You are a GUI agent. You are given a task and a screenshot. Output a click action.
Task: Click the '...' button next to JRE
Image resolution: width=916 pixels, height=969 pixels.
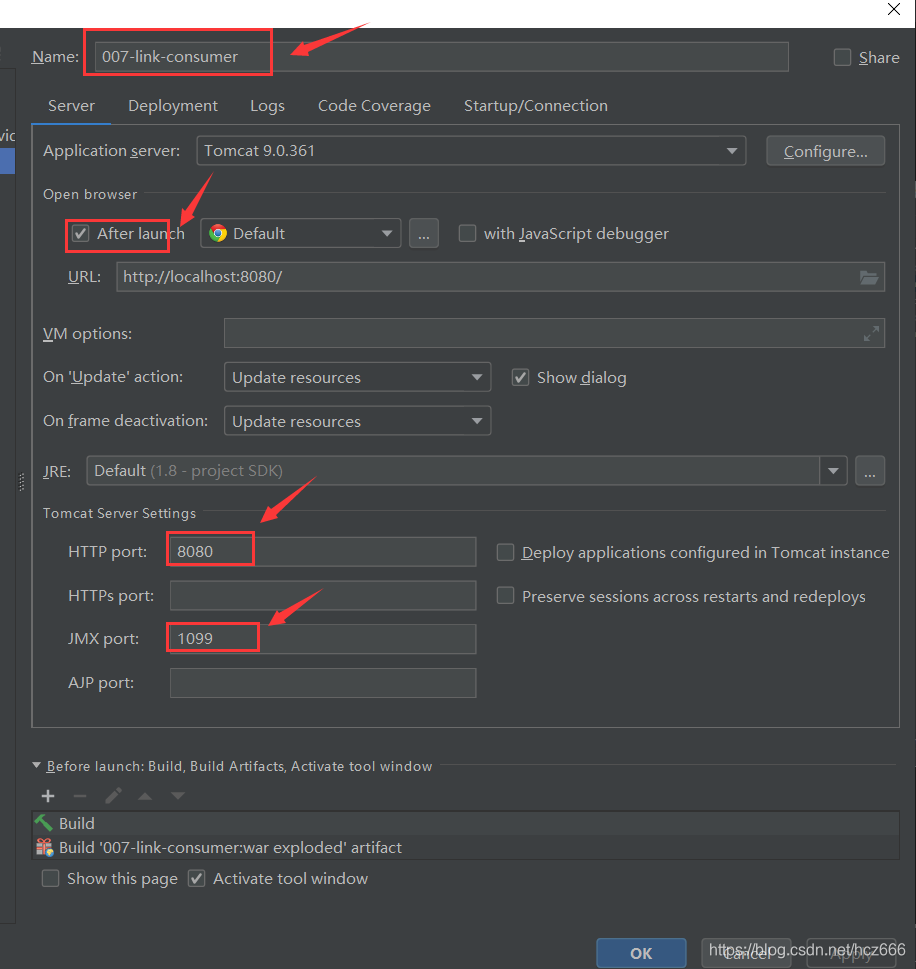(870, 471)
